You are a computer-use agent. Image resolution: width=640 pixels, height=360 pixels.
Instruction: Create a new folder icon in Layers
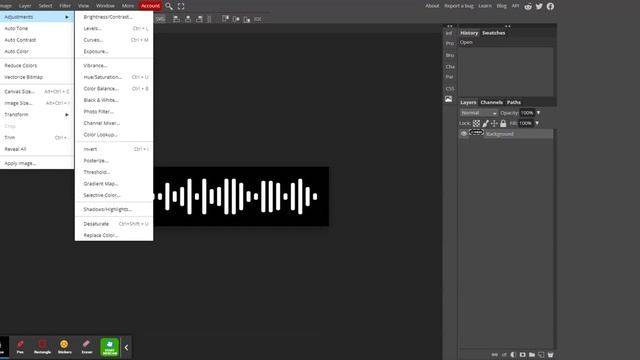[x=532, y=355]
